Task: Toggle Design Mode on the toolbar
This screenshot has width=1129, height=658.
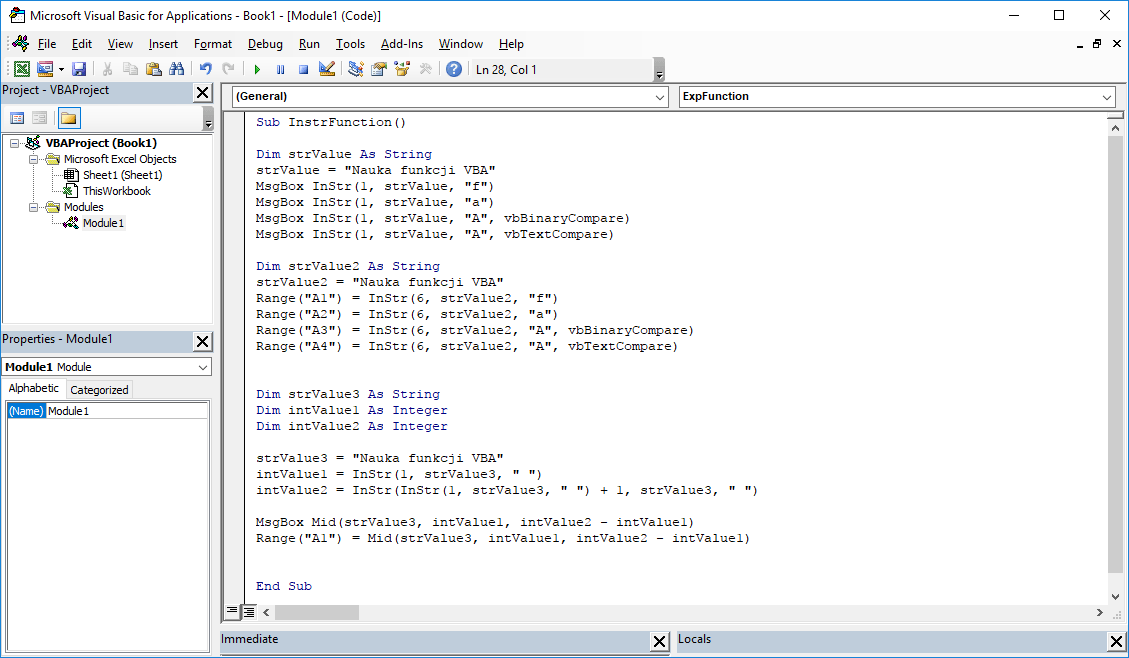Action: coord(325,68)
